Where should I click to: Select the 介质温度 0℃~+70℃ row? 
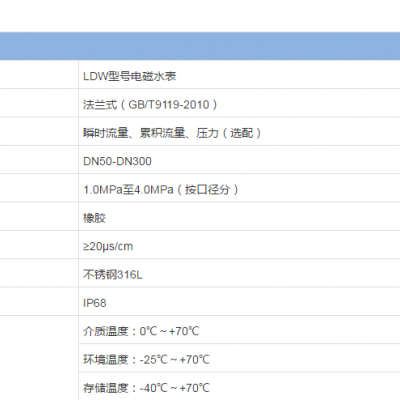[x=239, y=330]
